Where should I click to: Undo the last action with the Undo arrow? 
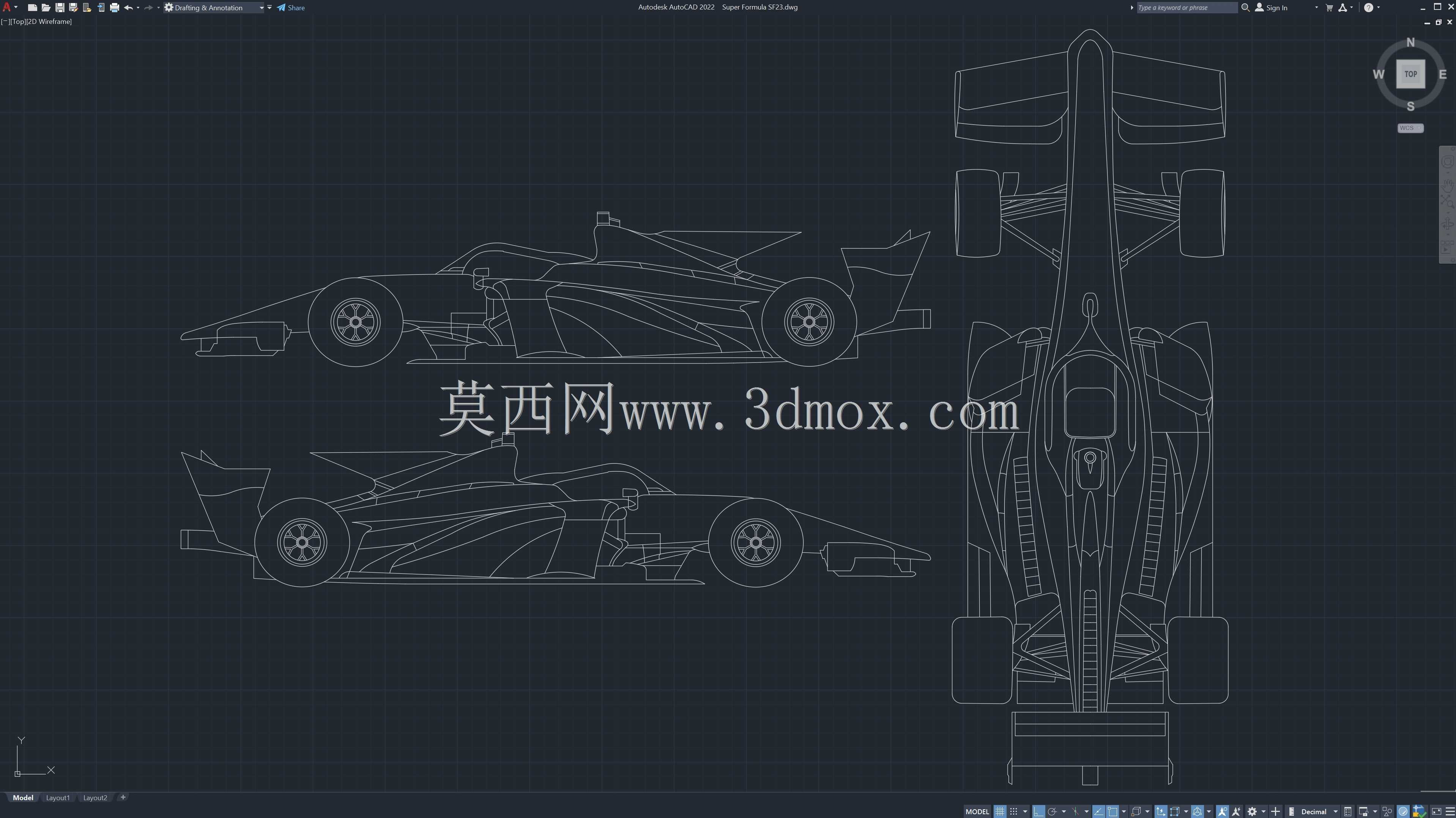pyautogui.click(x=128, y=7)
